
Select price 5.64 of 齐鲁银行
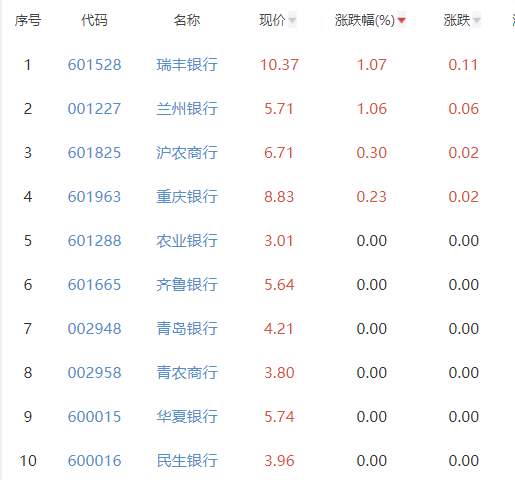pos(279,285)
